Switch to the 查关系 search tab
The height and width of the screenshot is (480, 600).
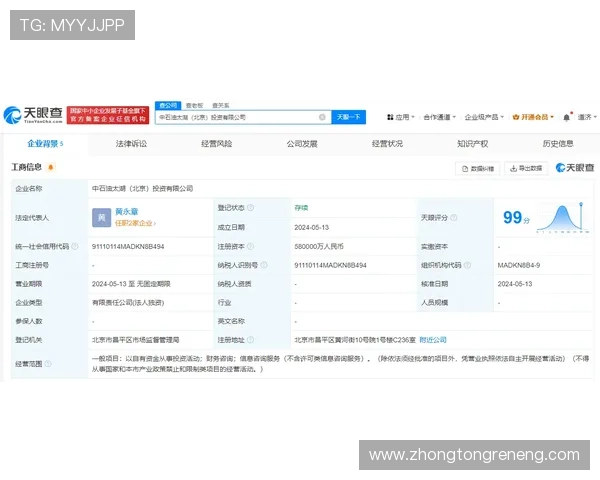click(221, 105)
